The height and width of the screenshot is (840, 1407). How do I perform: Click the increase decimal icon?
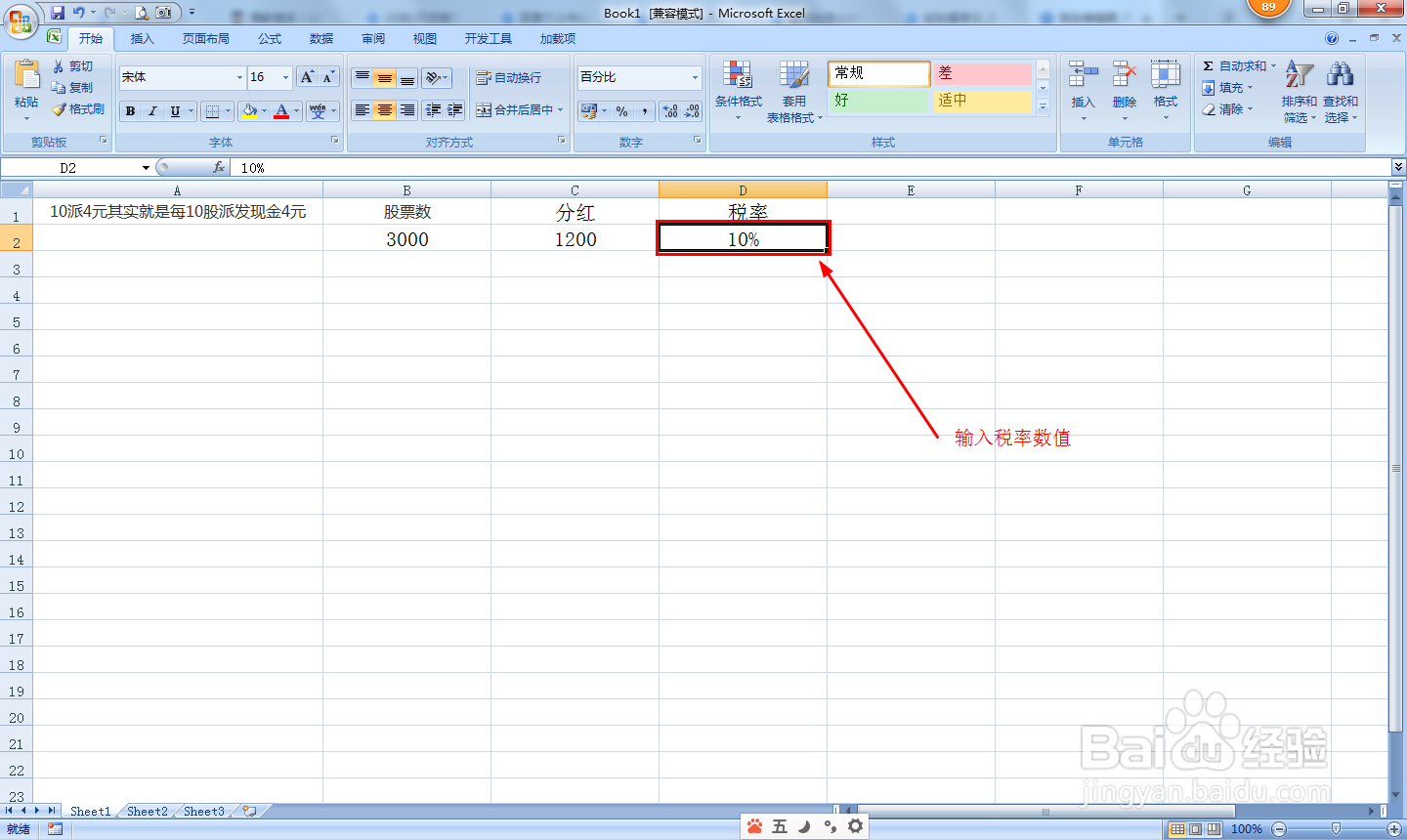tap(670, 111)
